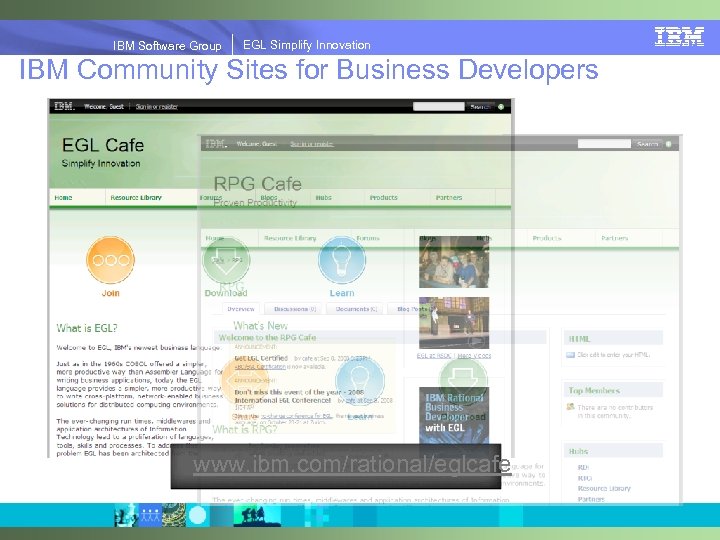This screenshot has height=540, width=720.
Task: Open IBM Rational Business Developer with EGL image
Action: point(454,416)
